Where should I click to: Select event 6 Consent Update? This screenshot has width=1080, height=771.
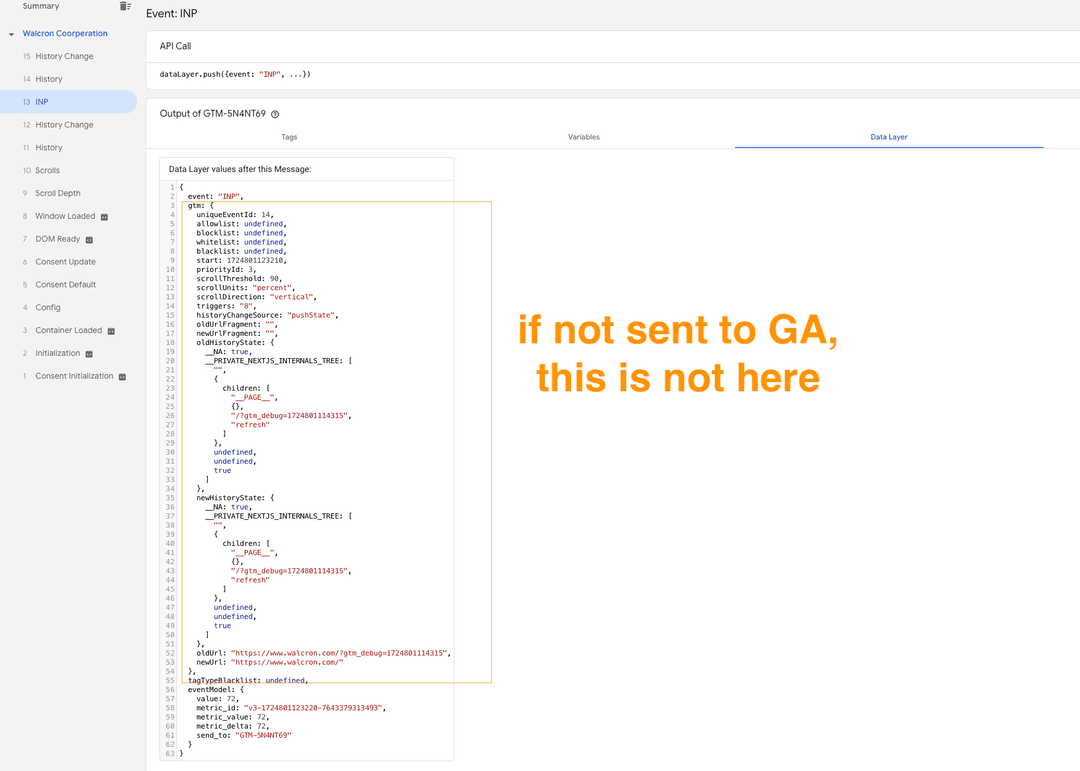[65, 262]
